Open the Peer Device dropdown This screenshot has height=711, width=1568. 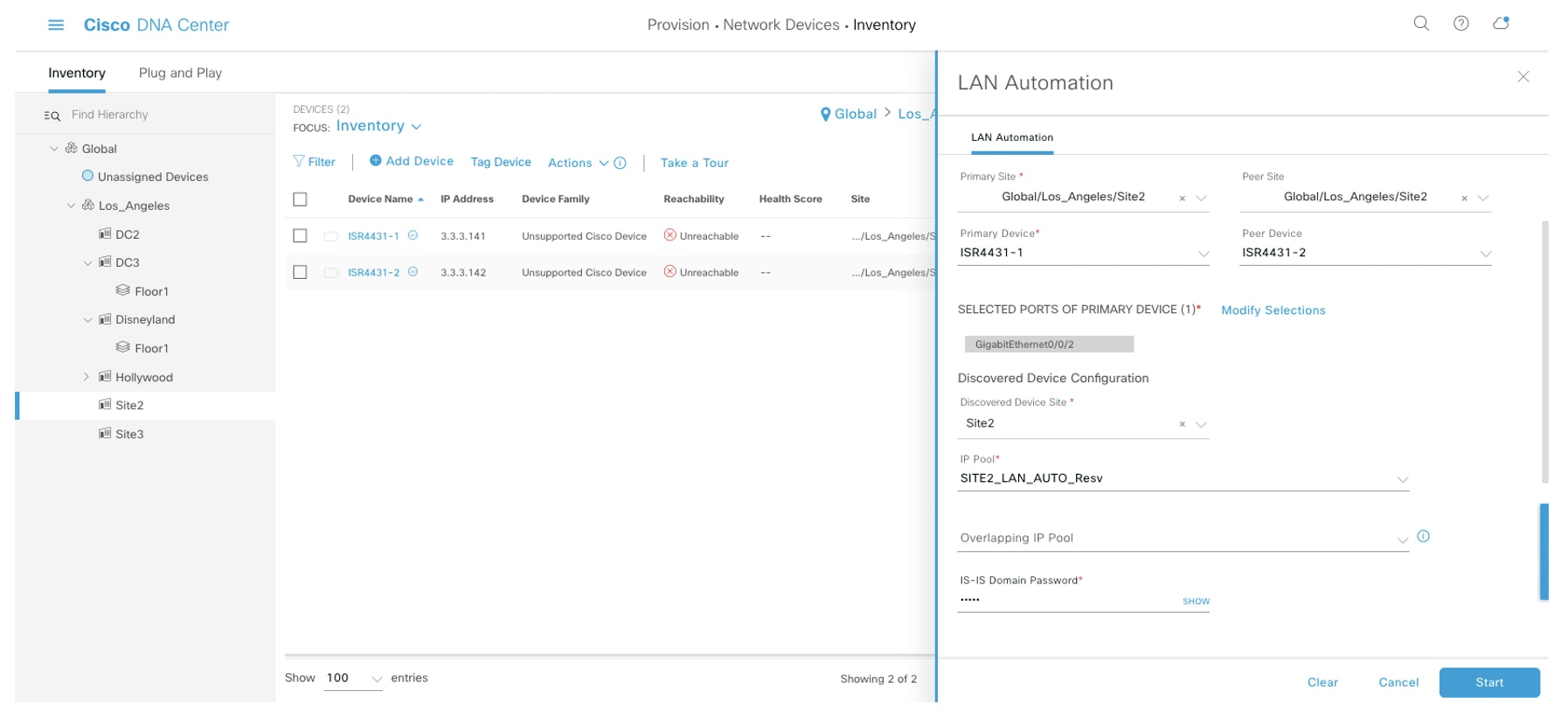tap(1366, 253)
